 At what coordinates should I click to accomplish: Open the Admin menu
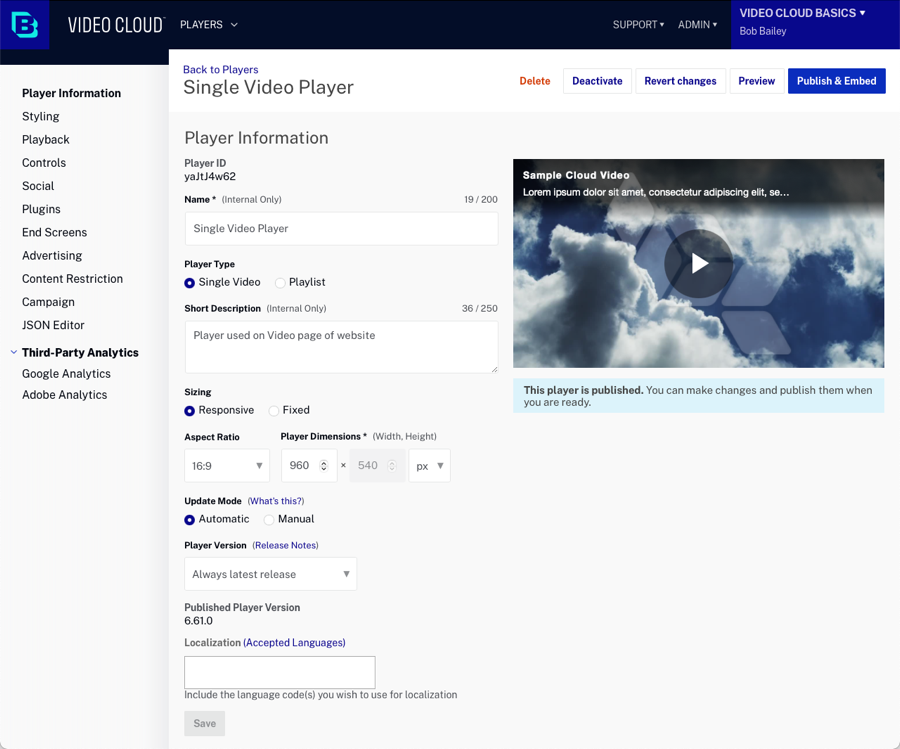pyautogui.click(x=697, y=25)
